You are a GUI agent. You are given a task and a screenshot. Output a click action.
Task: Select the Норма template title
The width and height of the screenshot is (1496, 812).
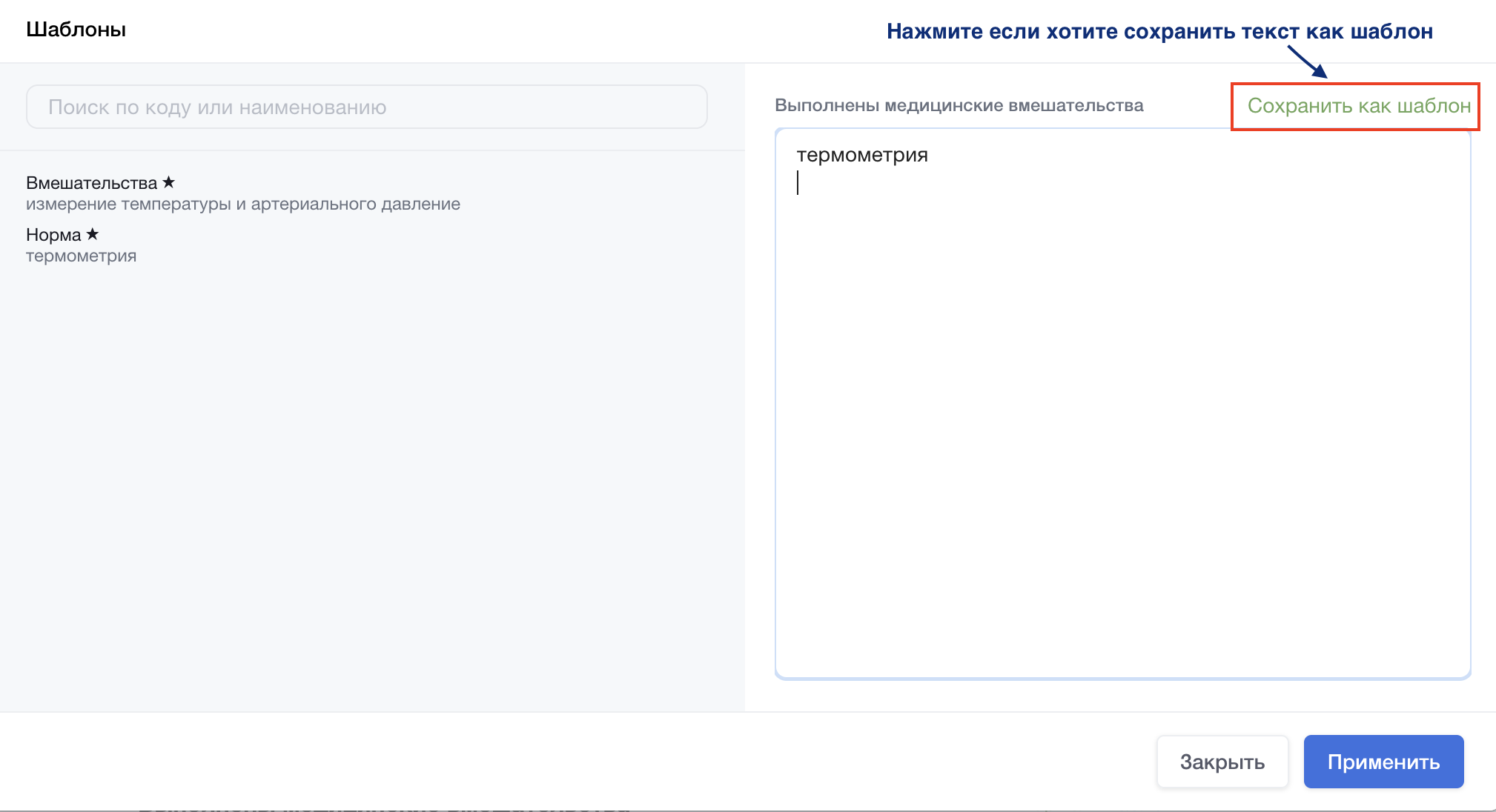[x=53, y=235]
